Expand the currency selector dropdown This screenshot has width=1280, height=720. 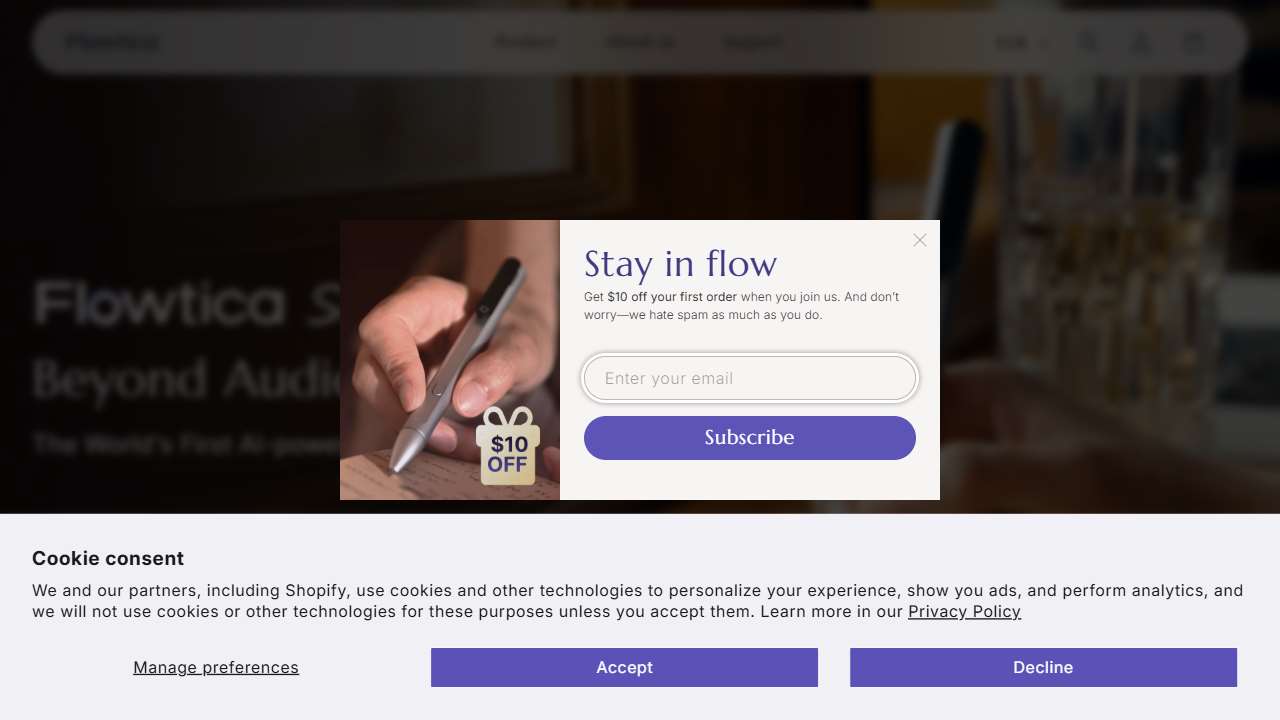point(1022,43)
